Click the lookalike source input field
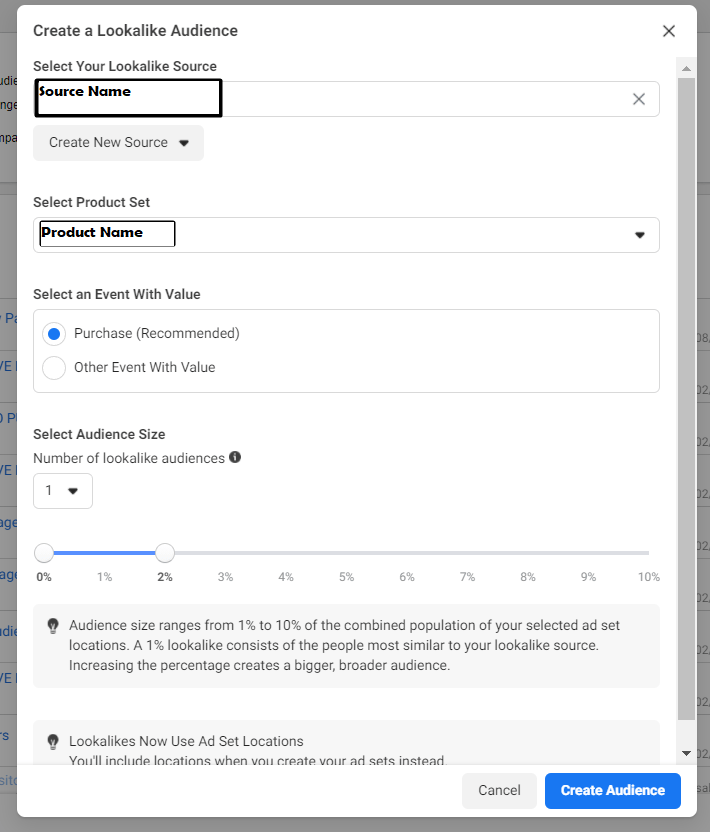The image size is (710, 832). [x=420, y=99]
